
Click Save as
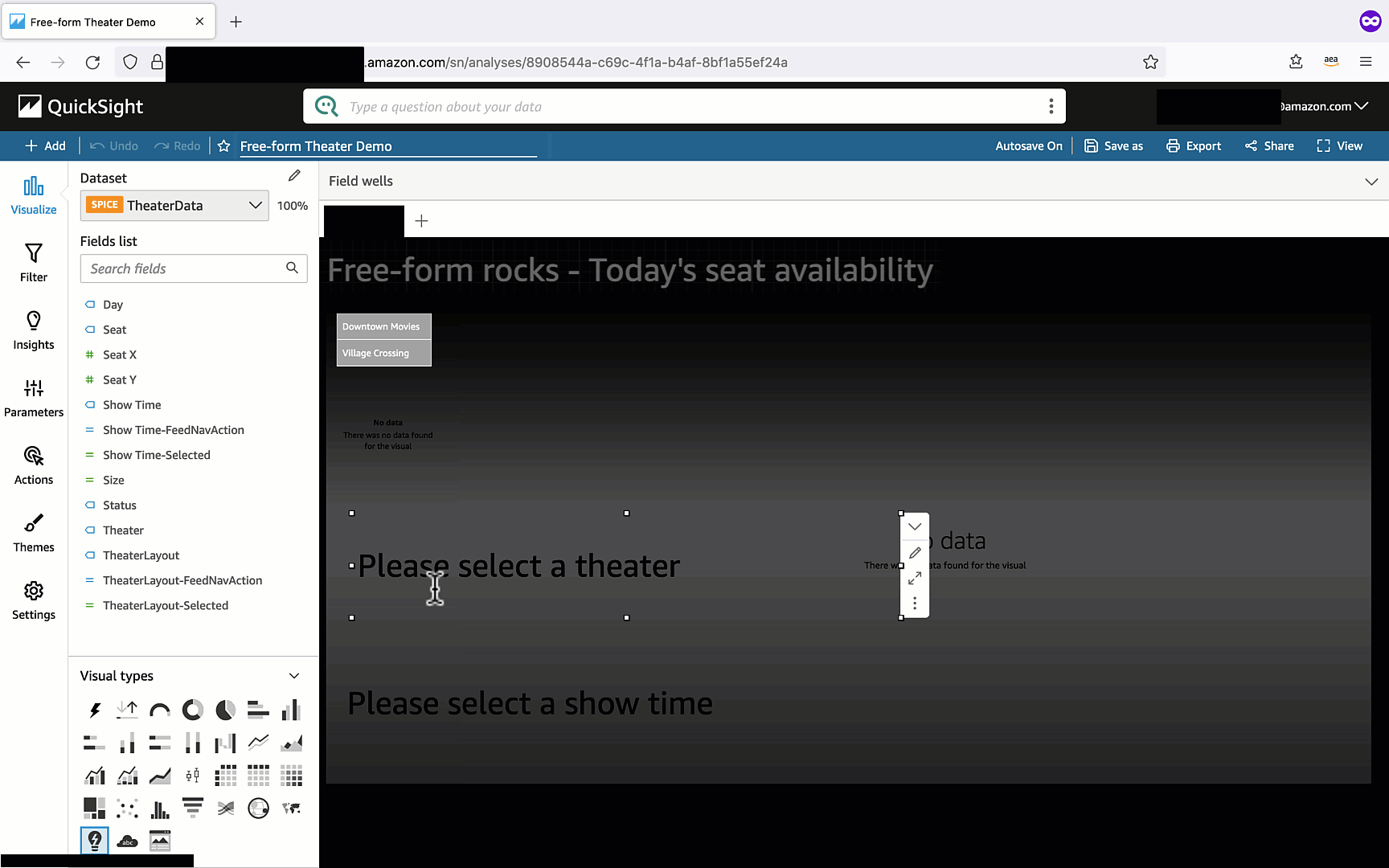[x=1113, y=145]
